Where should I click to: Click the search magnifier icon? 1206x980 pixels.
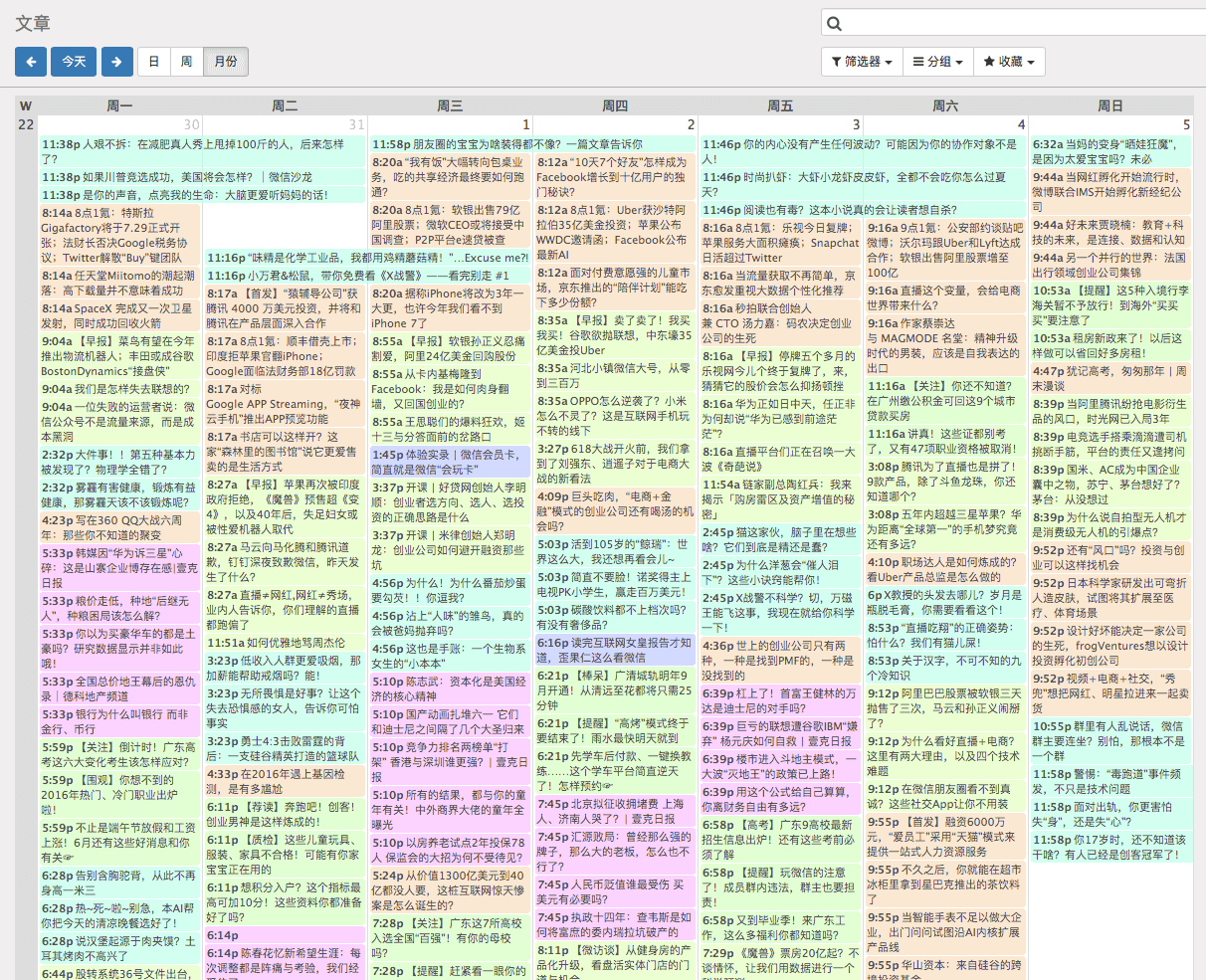[x=835, y=24]
